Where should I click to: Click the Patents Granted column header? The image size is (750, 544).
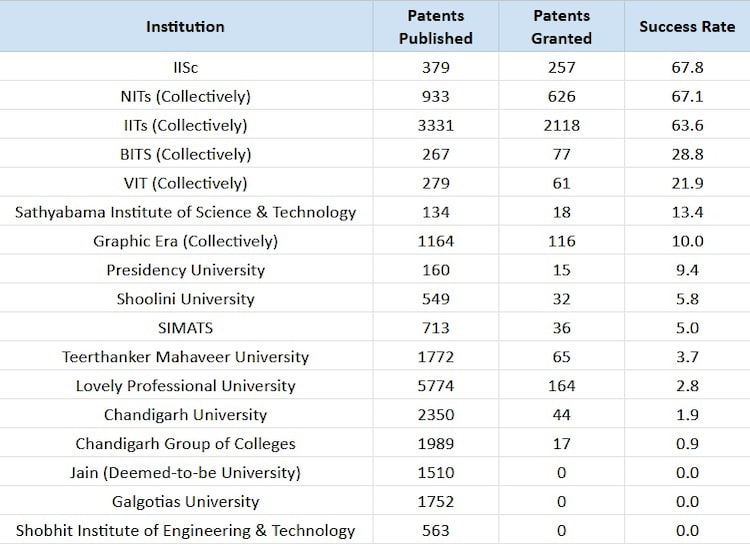pyautogui.click(x=562, y=27)
